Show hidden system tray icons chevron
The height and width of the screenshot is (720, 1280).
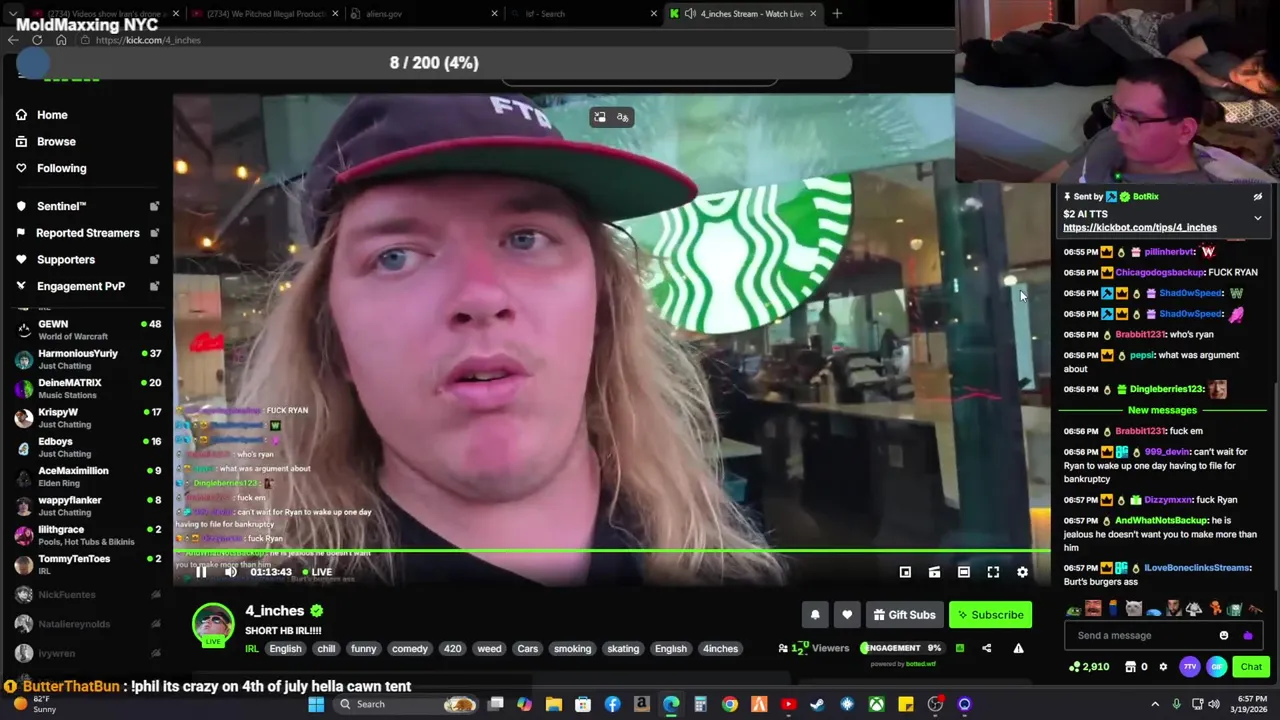point(1155,704)
